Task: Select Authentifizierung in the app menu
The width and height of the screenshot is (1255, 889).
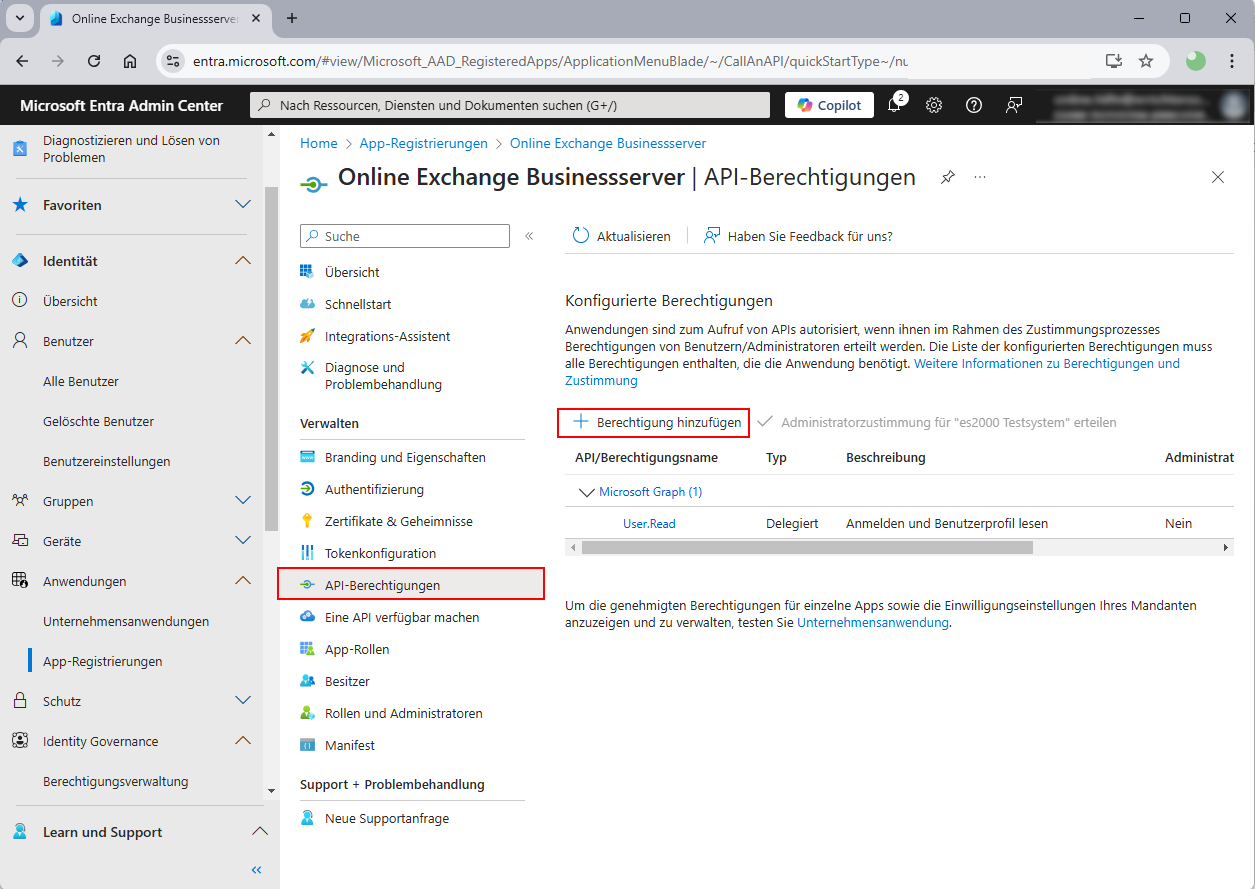Action: click(374, 489)
